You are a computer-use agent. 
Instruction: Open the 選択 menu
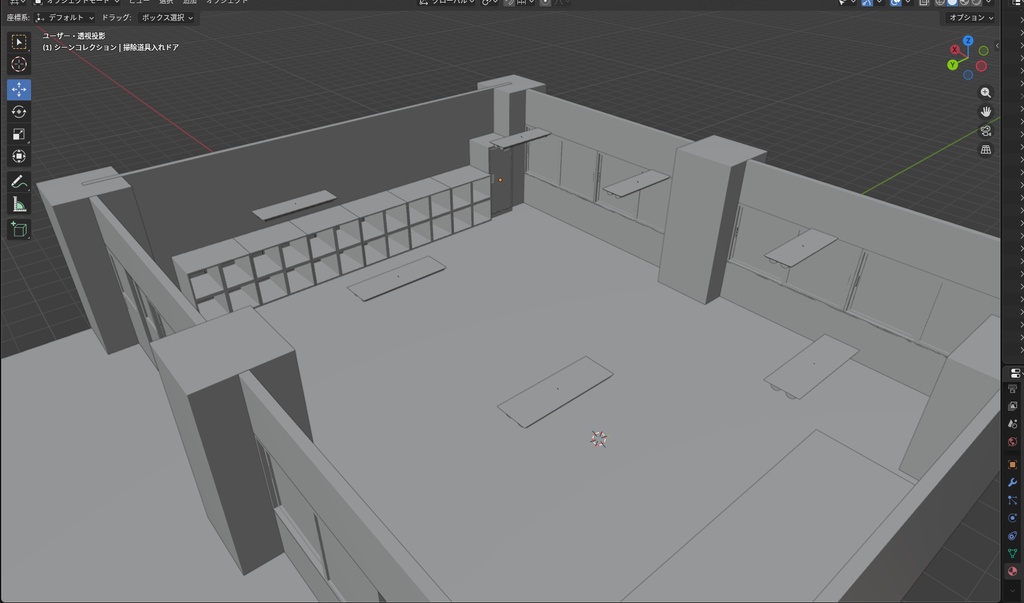tap(167, 2)
